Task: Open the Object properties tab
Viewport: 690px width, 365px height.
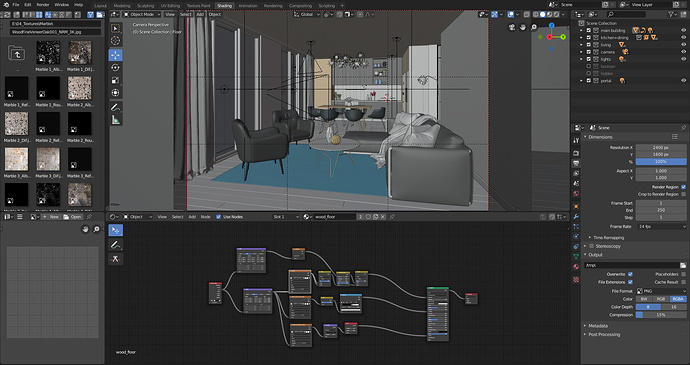Action: click(x=576, y=206)
